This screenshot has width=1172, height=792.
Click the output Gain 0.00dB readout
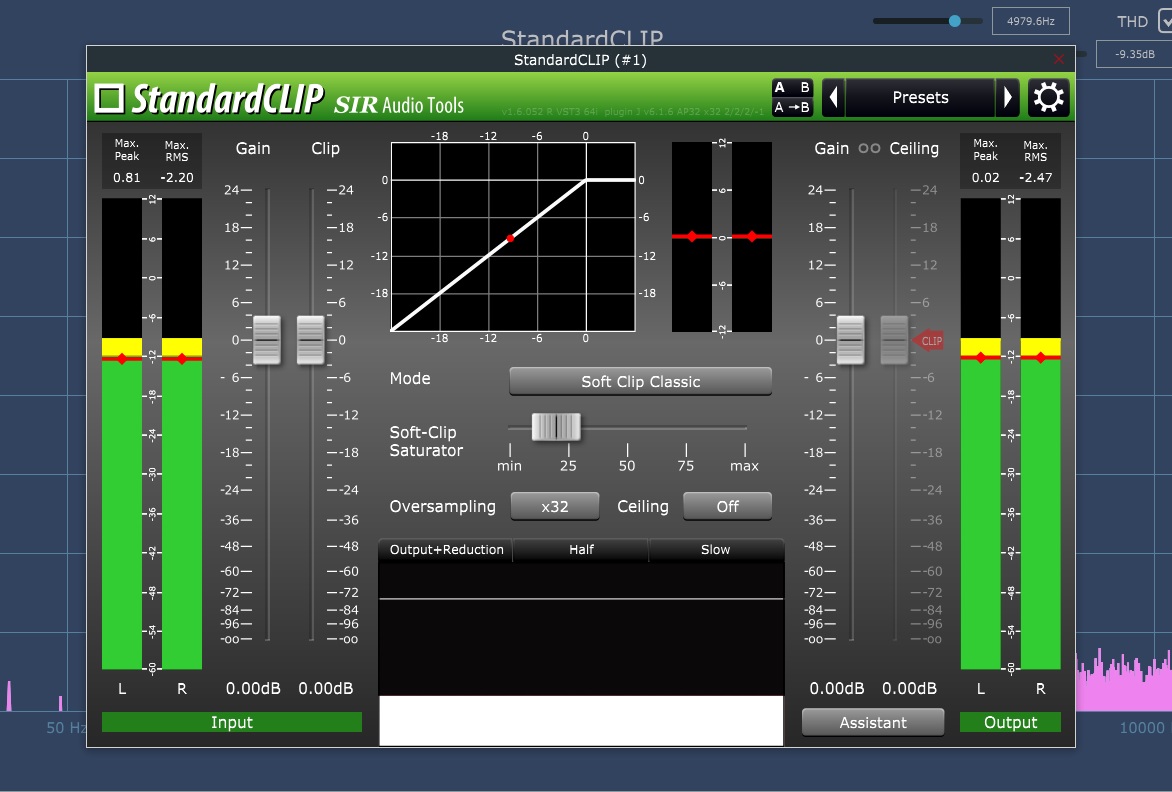pos(837,688)
